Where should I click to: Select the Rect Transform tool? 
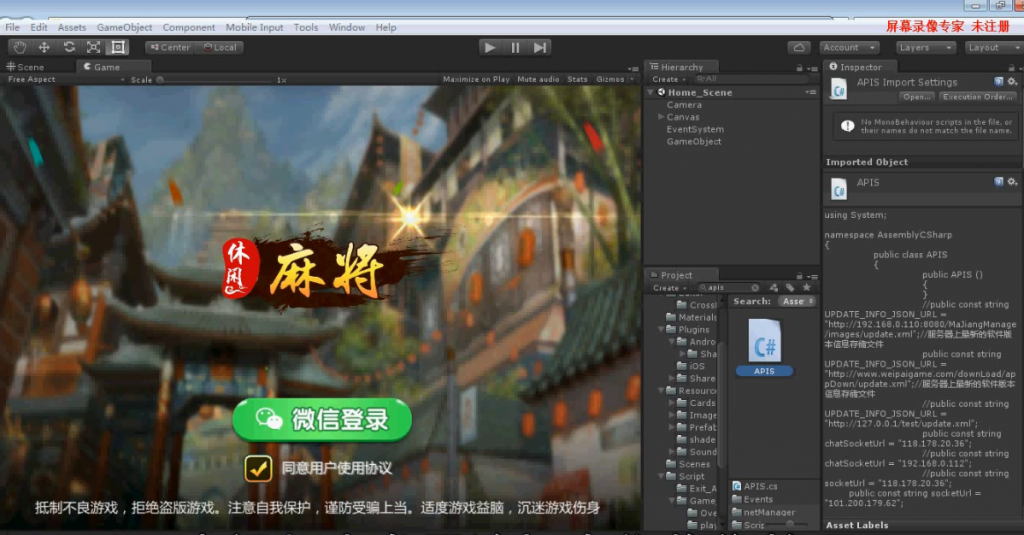tap(118, 47)
